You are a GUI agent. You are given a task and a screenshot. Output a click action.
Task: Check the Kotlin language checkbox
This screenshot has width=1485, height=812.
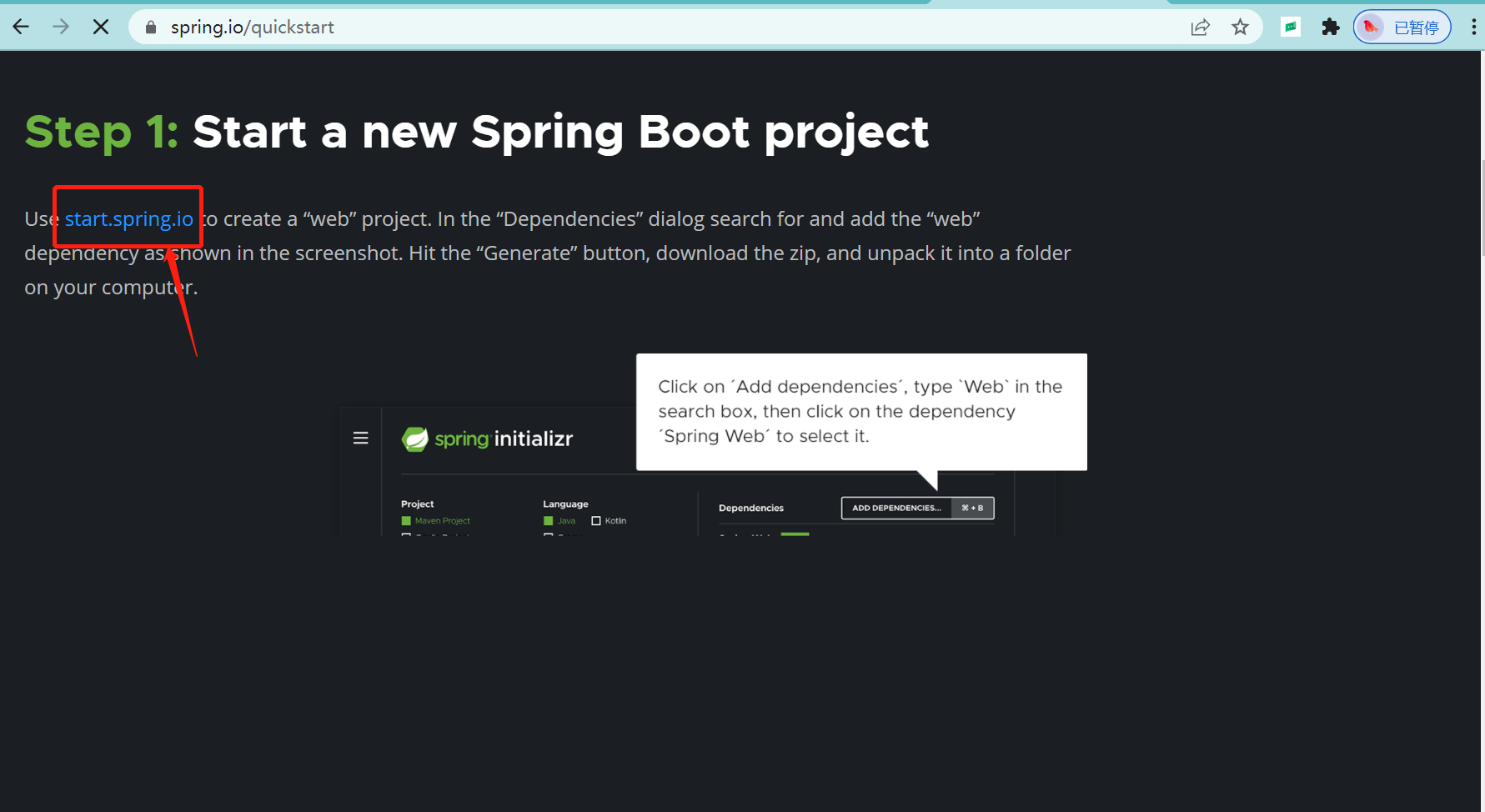(595, 520)
